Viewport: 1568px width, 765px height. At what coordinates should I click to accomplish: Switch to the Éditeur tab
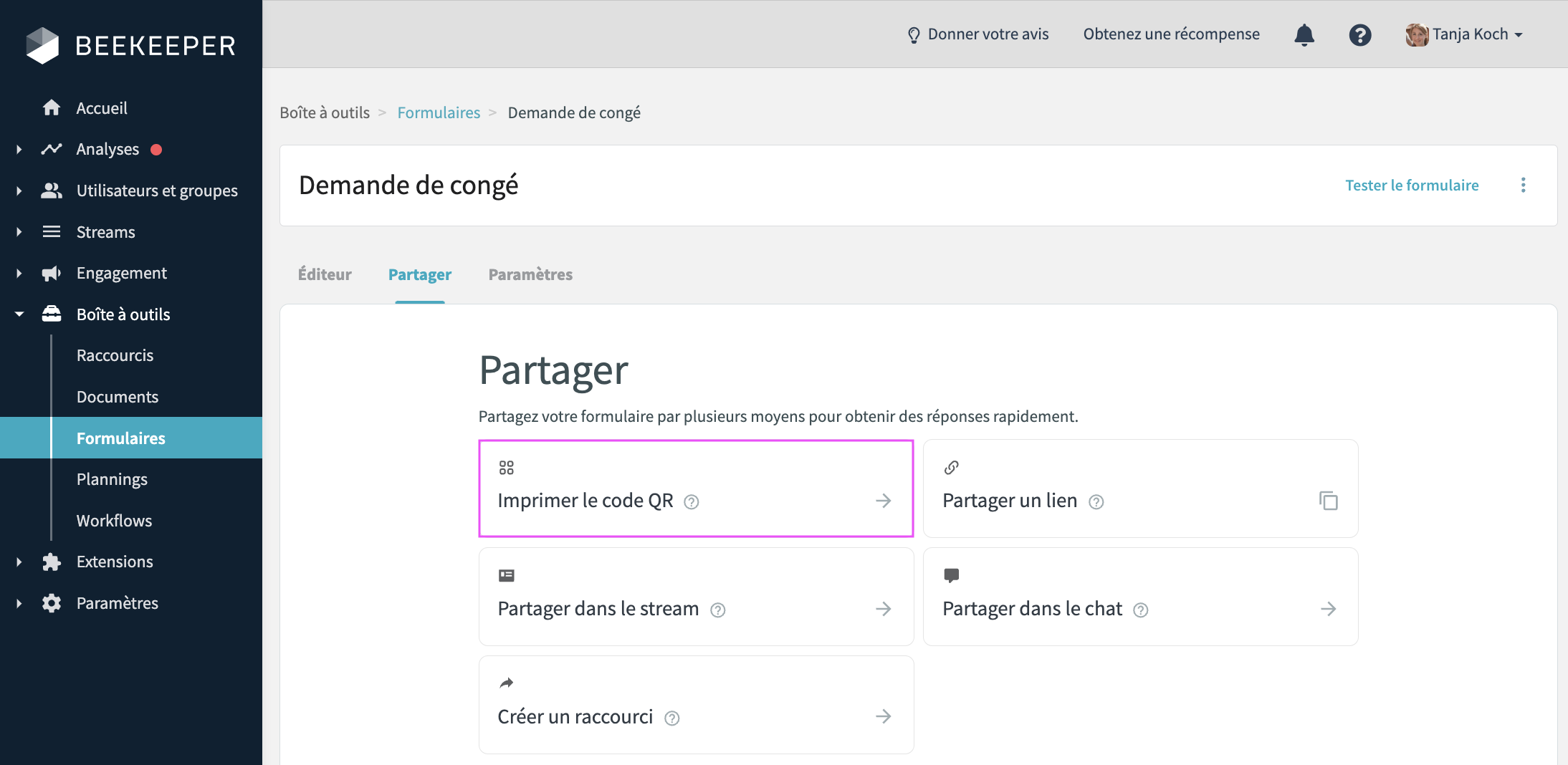(x=325, y=274)
